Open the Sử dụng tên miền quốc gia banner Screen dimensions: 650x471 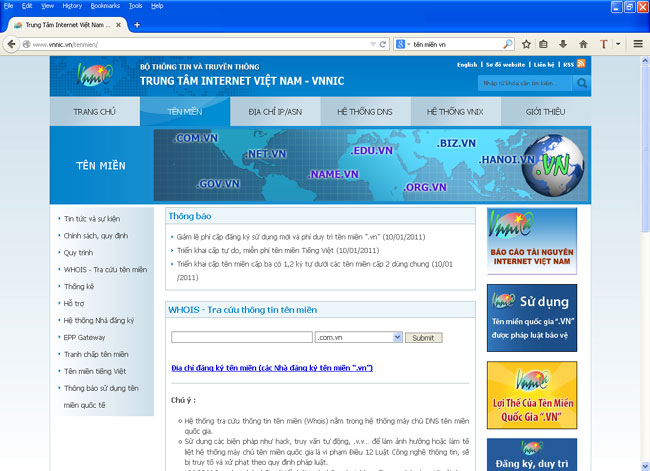[532, 318]
